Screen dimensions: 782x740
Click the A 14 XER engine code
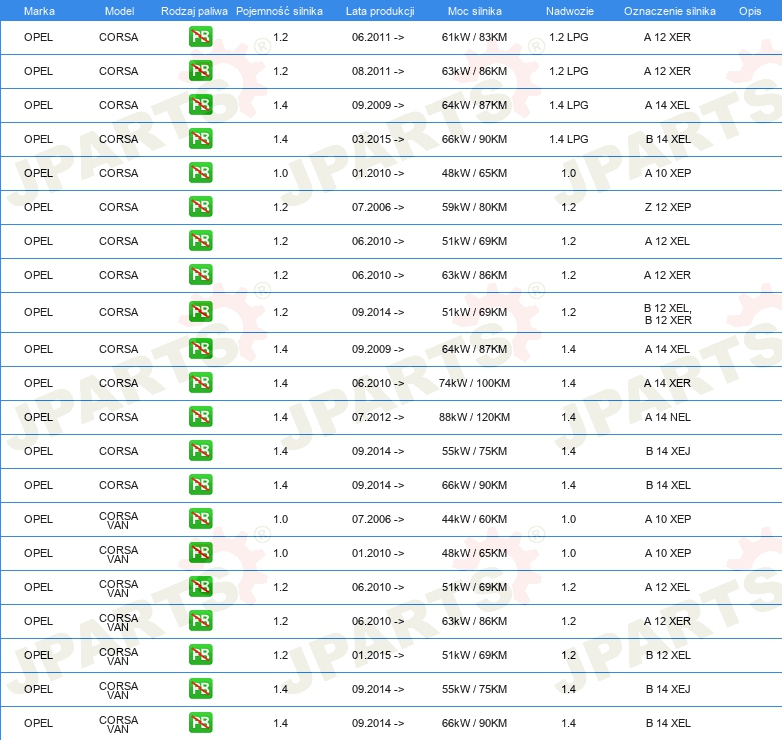tap(667, 383)
